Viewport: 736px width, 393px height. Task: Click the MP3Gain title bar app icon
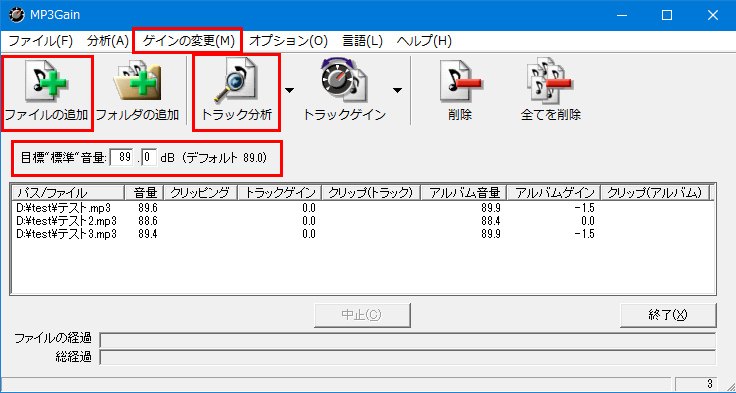(17, 15)
